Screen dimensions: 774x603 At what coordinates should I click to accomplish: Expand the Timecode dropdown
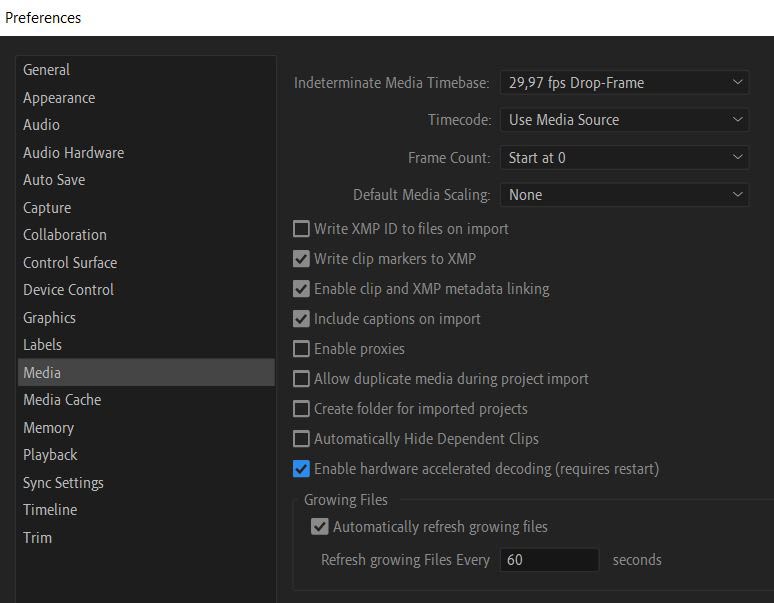pyautogui.click(x=624, y=120)
